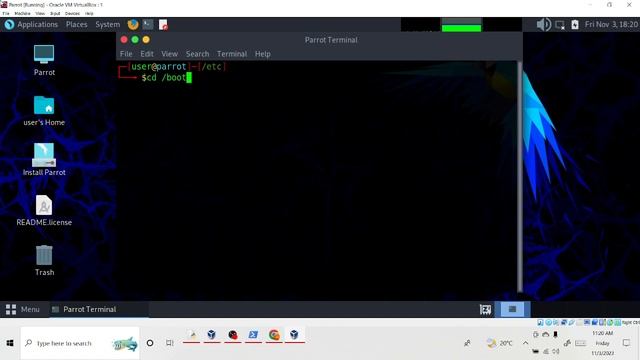Viewport: 640px width, 360px height.
Task: Open PowerShell on Windows taskbar
Action: [253, 335]
